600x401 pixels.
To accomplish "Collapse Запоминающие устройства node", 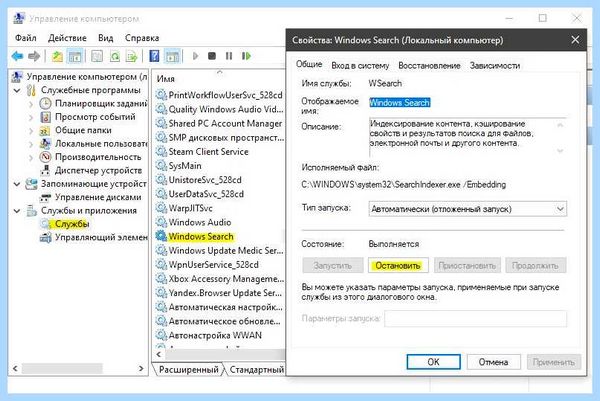I will (x=17, y=184).
